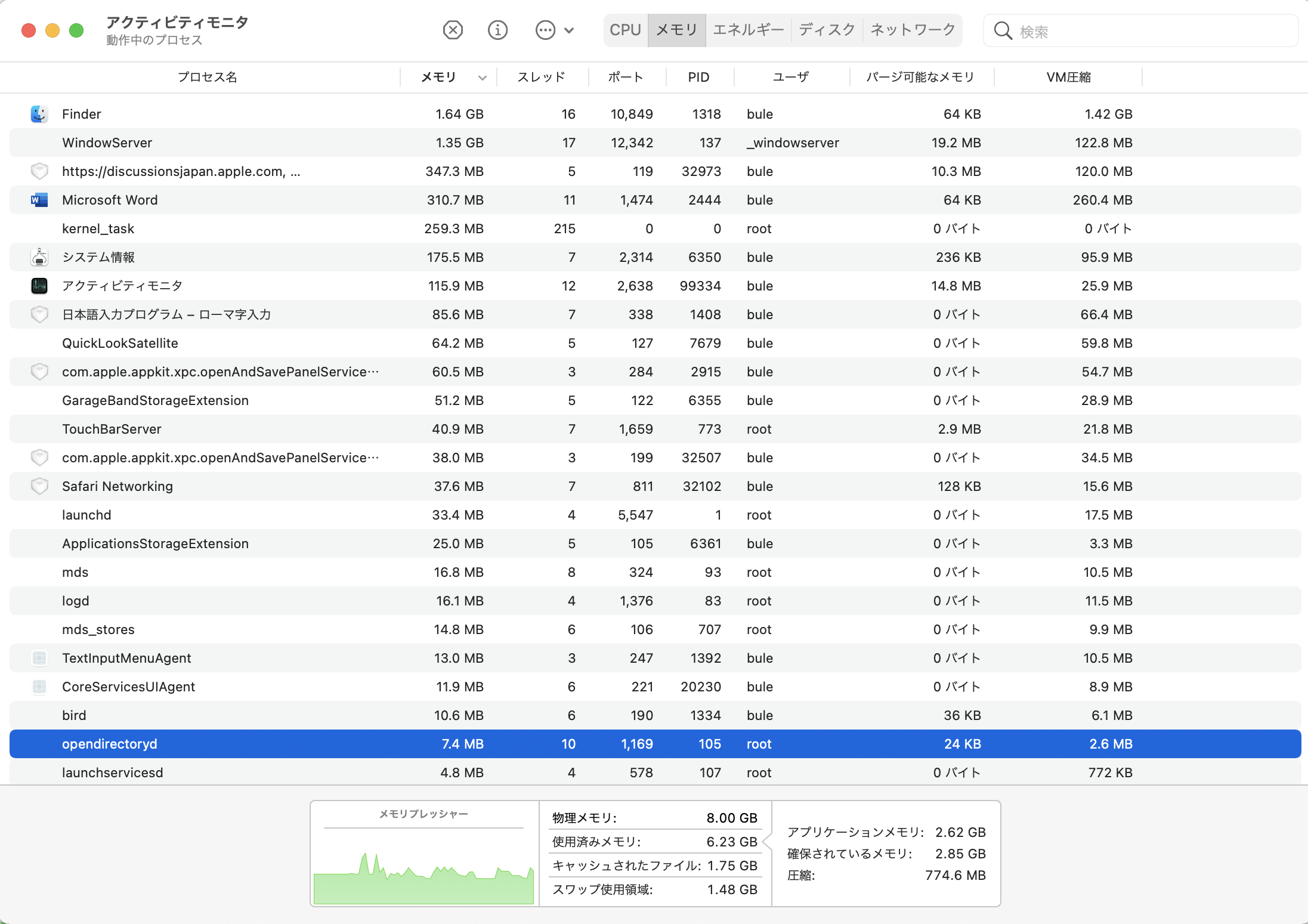Select the ネットワーク tab
The width and height of the screenshot is (1308, 924).
(913, 30)
